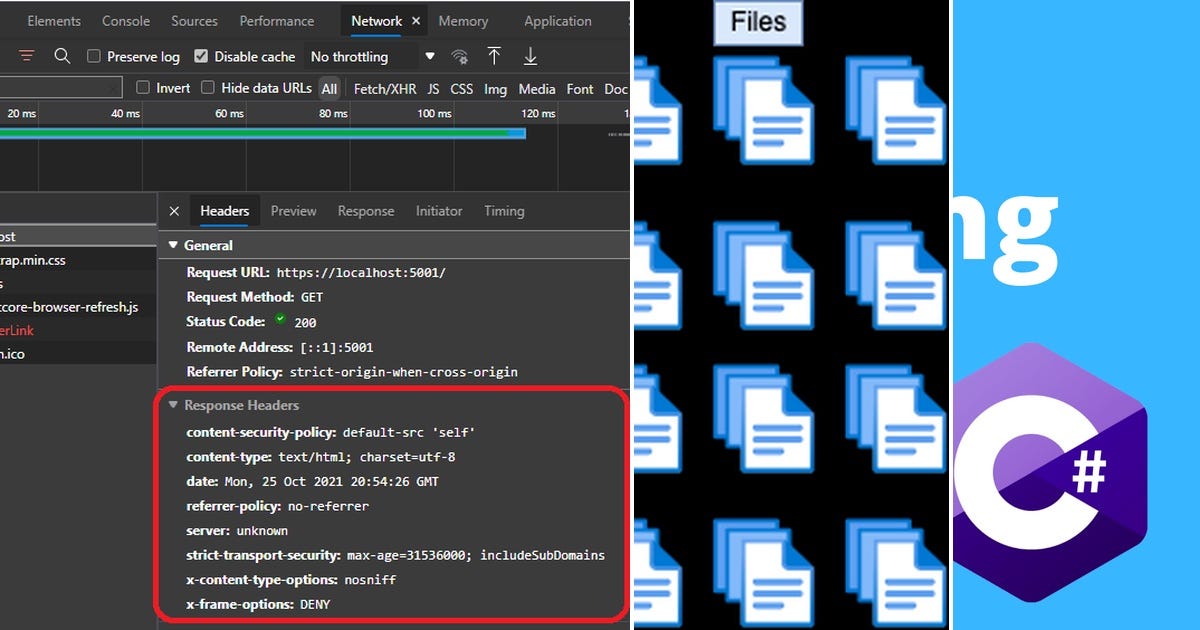
Task: Switch to the Console panel
Action: (125, 20)
